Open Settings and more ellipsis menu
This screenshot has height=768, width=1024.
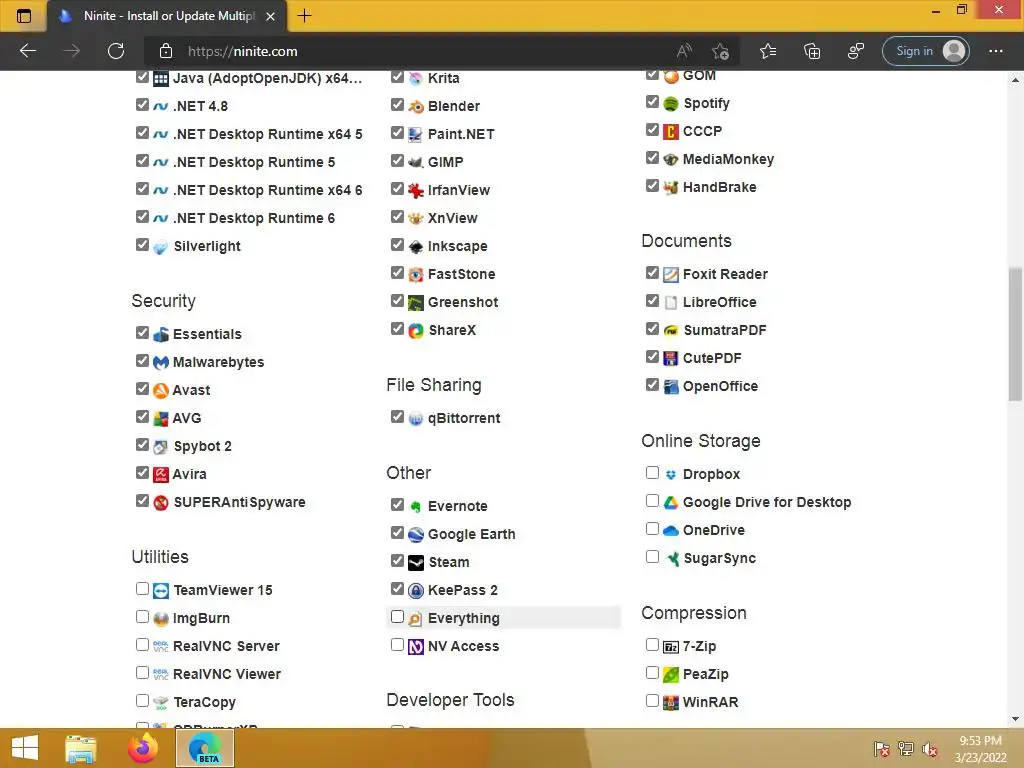coord(996,51)
